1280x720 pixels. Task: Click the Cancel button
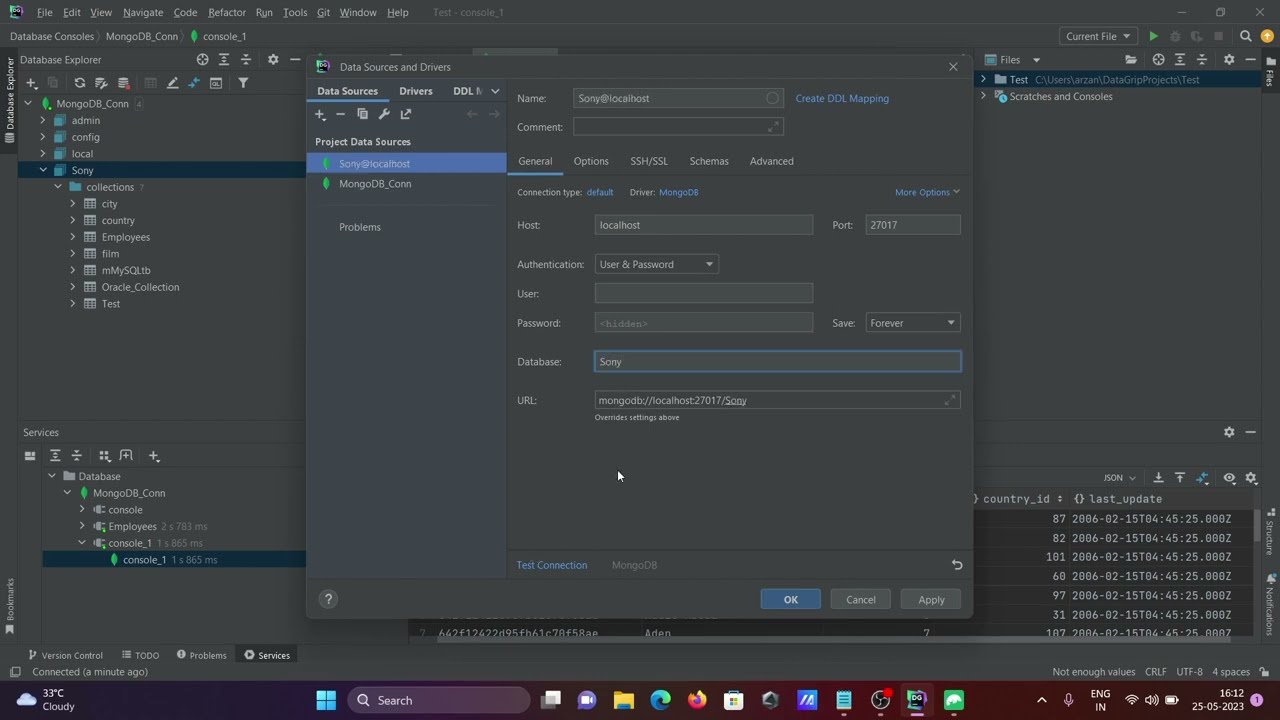tap(861, 599)
